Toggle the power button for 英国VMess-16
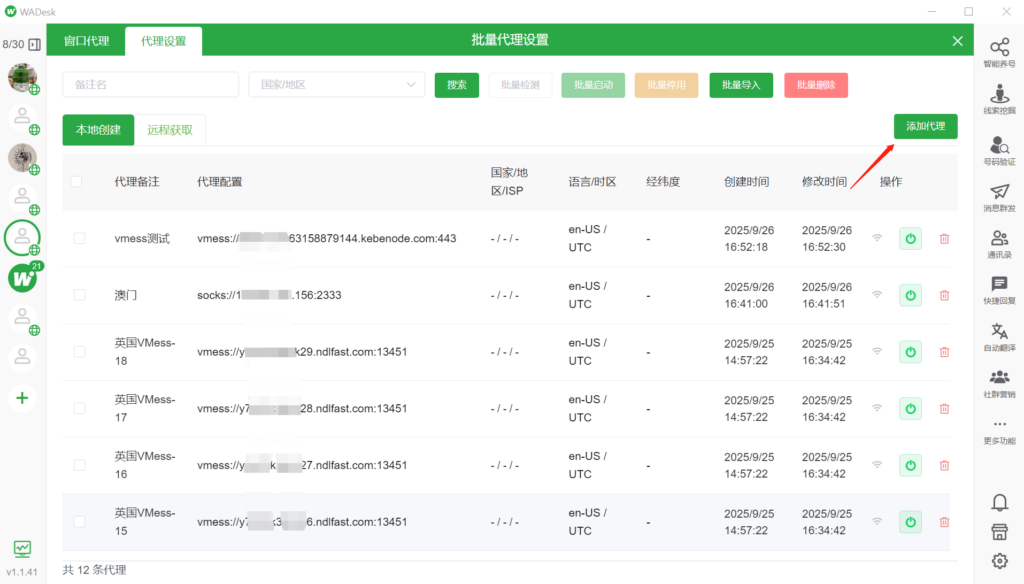 (910, 465)
